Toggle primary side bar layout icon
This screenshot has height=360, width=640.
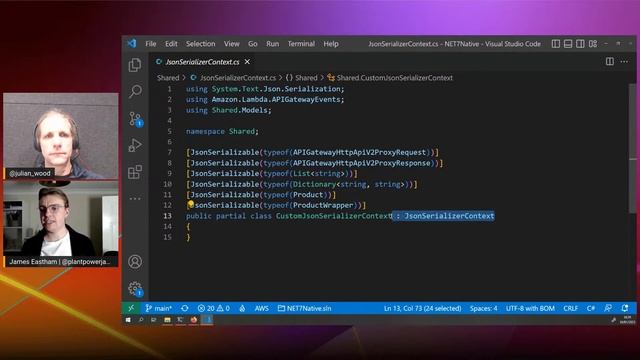click(x=556, y=44)
